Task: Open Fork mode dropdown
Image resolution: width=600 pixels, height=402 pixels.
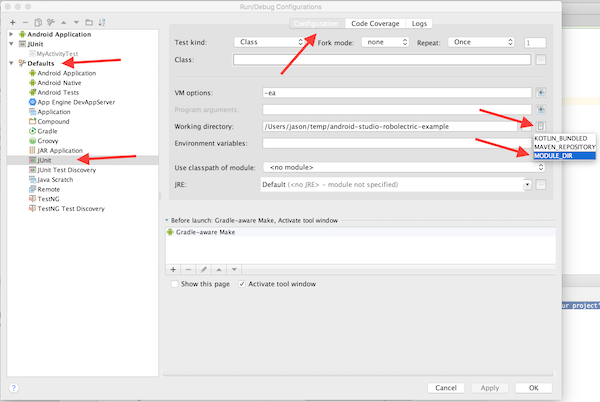Action: (x=385, y=42)
